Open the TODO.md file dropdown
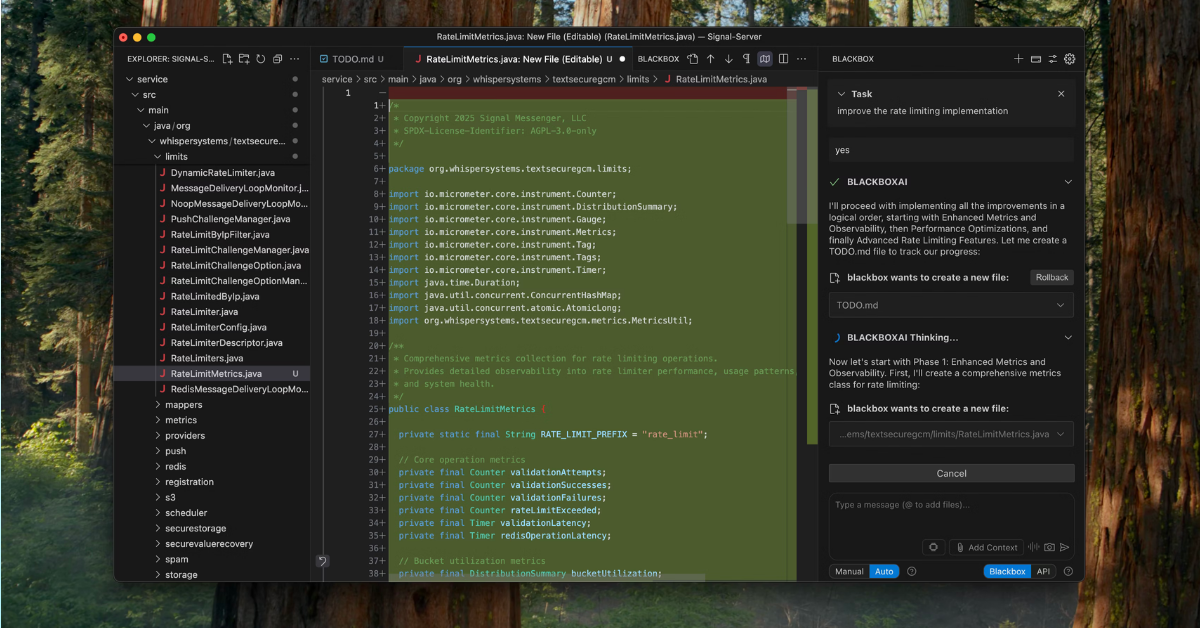This screenshot has width=1200, height=628. (1060, 305)
